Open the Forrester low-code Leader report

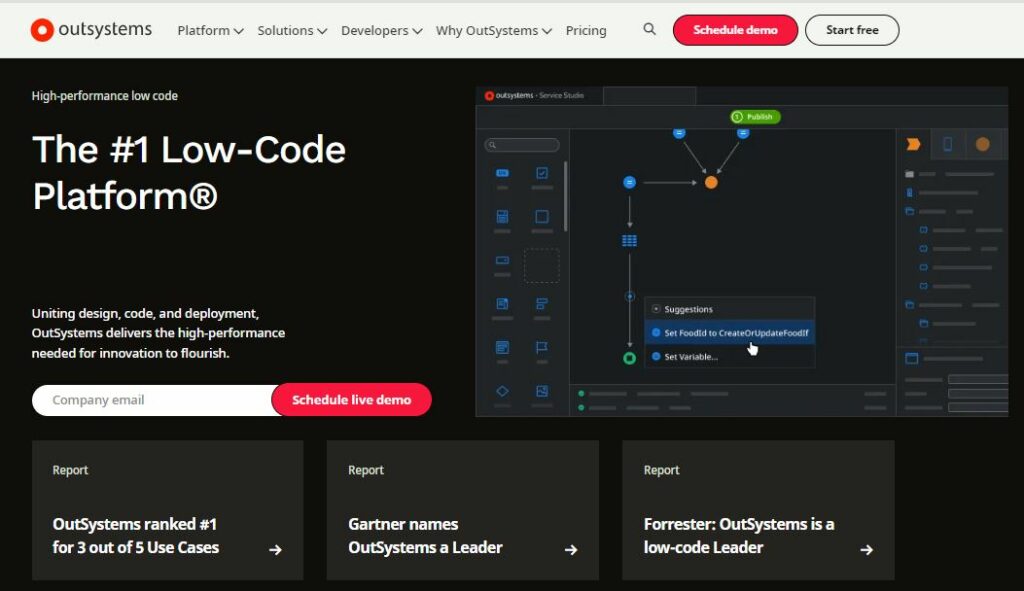[758, 510]
